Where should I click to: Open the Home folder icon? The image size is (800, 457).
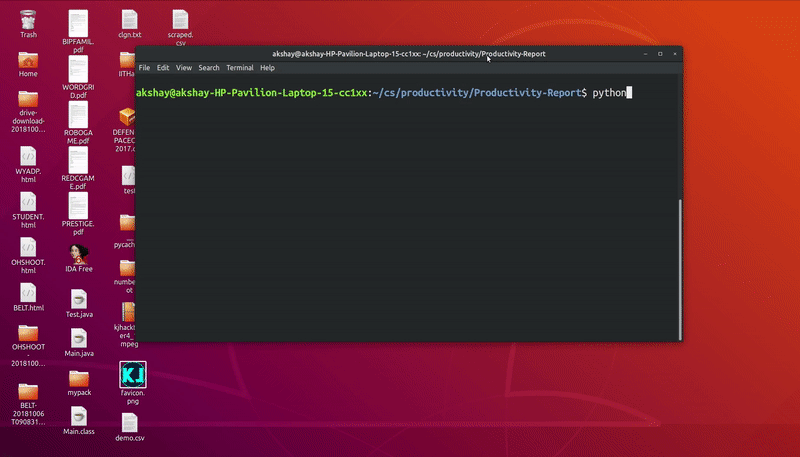pos(28,61)
